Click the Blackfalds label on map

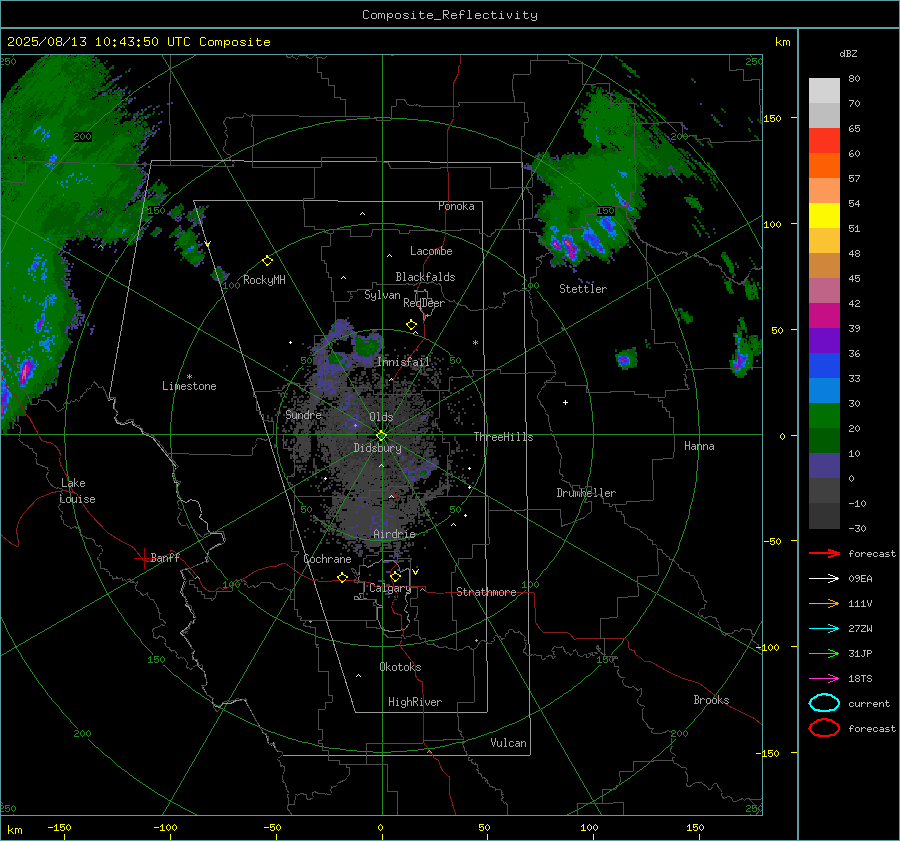[x=425, y=277]
